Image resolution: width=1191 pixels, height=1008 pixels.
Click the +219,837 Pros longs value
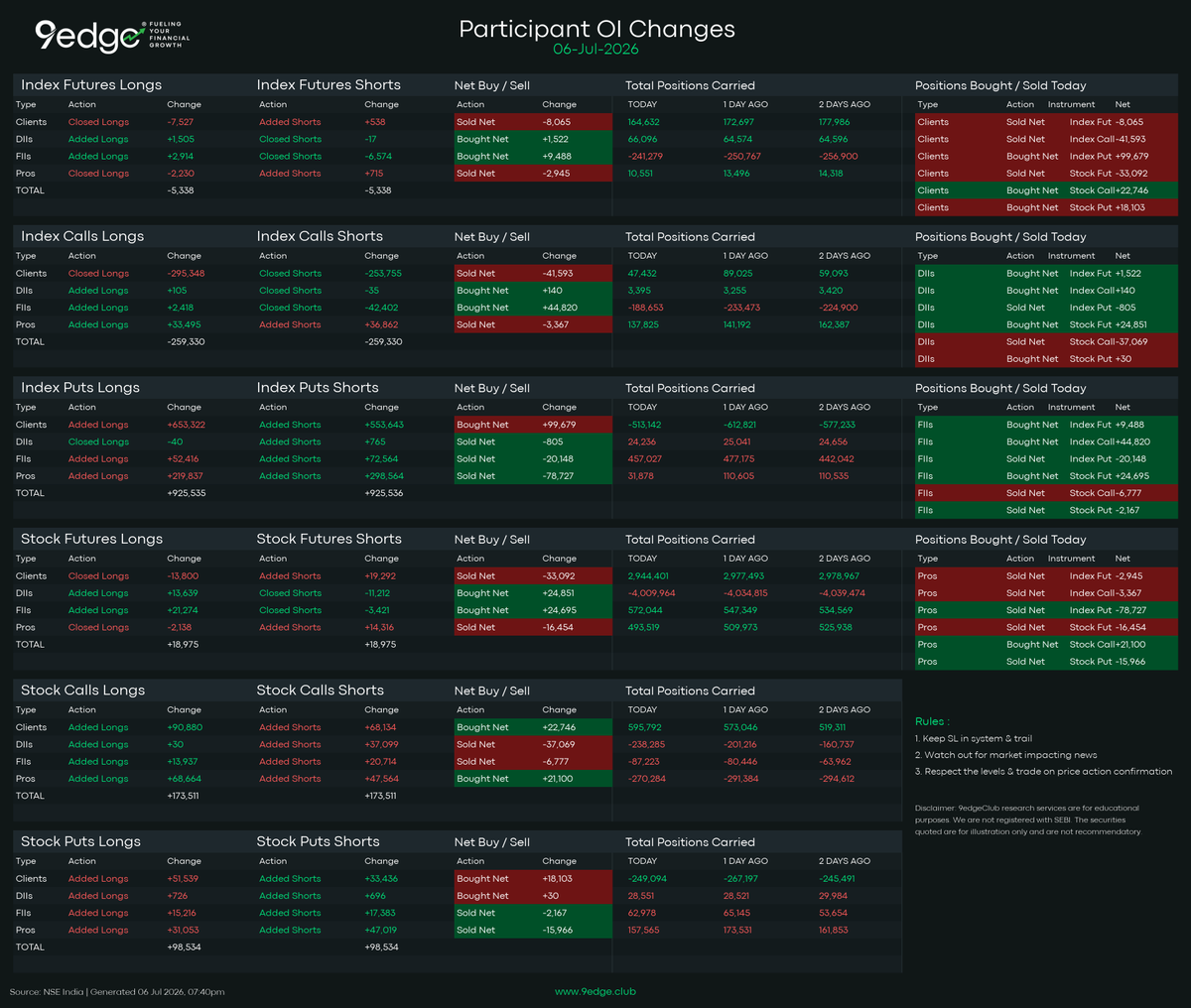click(x=185, y=476)
